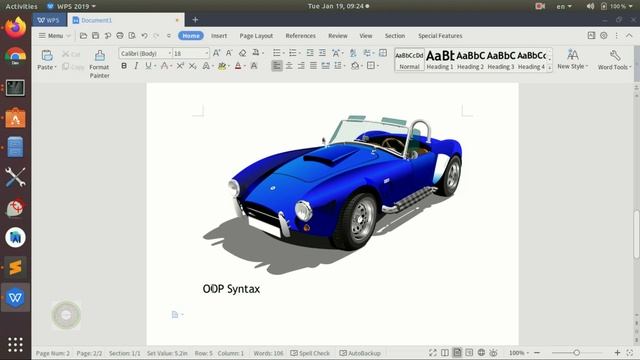The height and width of the screenshot is (360, 640).
Task: Enable eye protection mode icon in status bar
Action: point(493,353)
